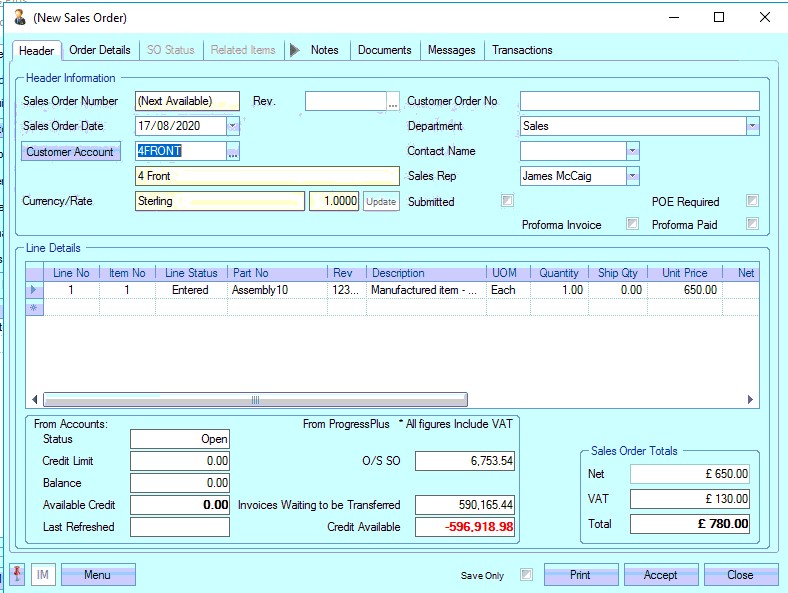
Task: Click the IM icon button
Action: pyautogui.click(x=43, y=575)
